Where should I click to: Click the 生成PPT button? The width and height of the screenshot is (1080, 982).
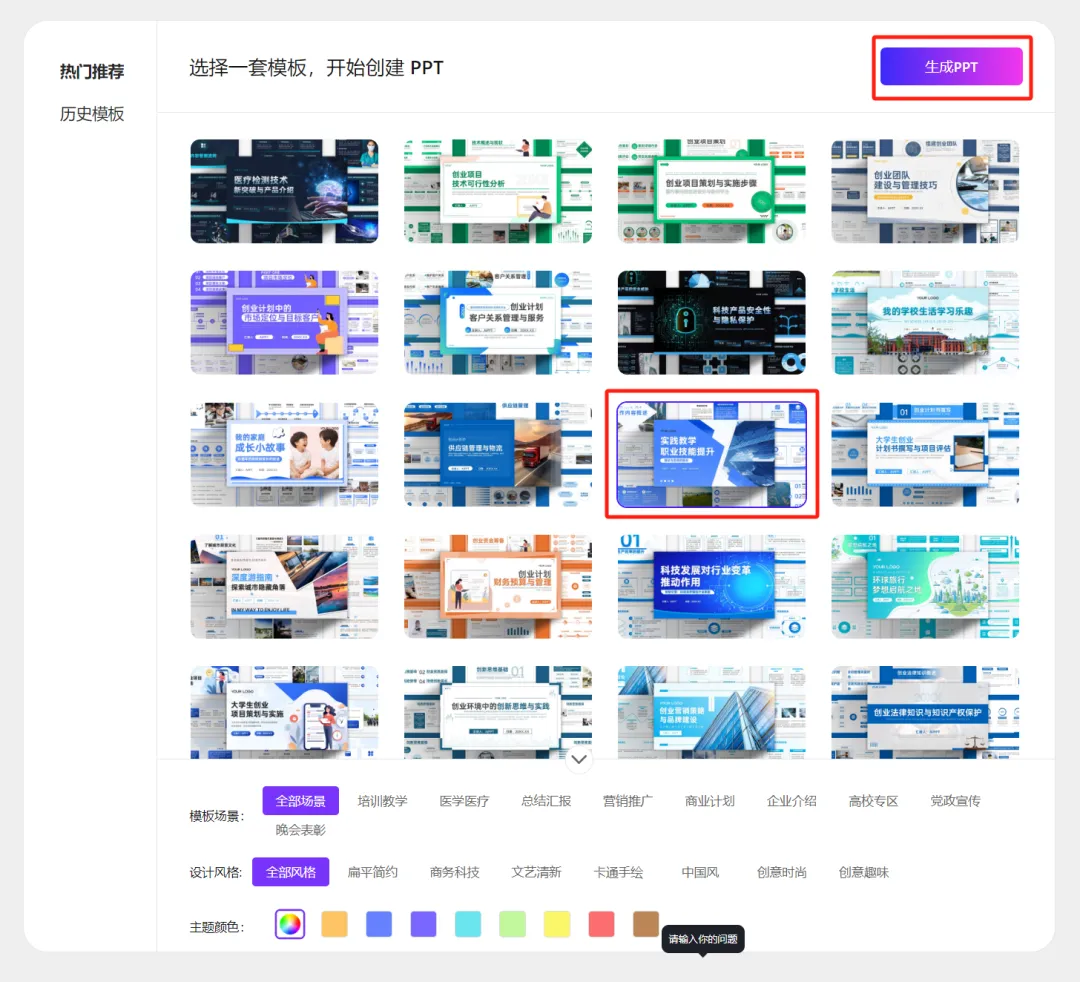(x=951, y=67)
